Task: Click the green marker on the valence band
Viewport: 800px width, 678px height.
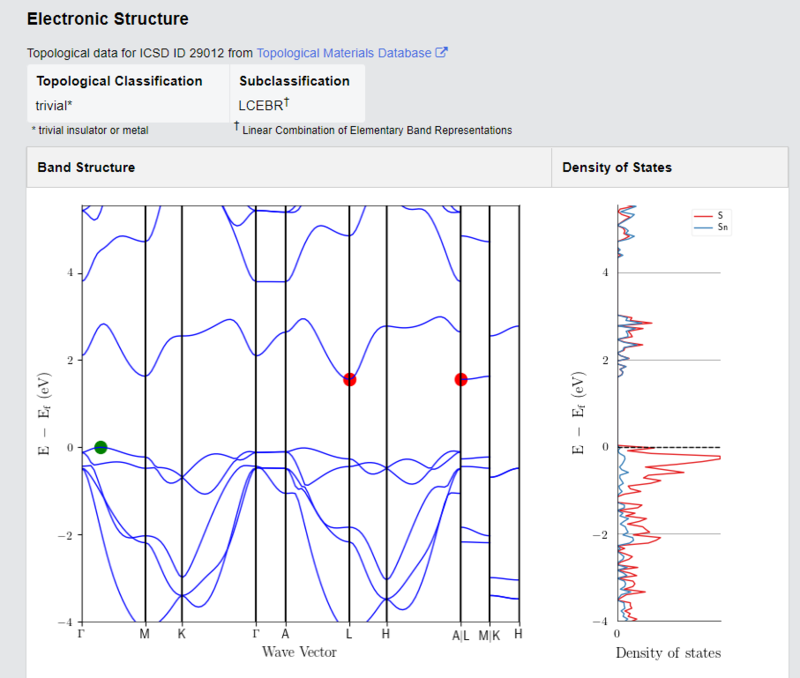Action: tap(101, 447)
